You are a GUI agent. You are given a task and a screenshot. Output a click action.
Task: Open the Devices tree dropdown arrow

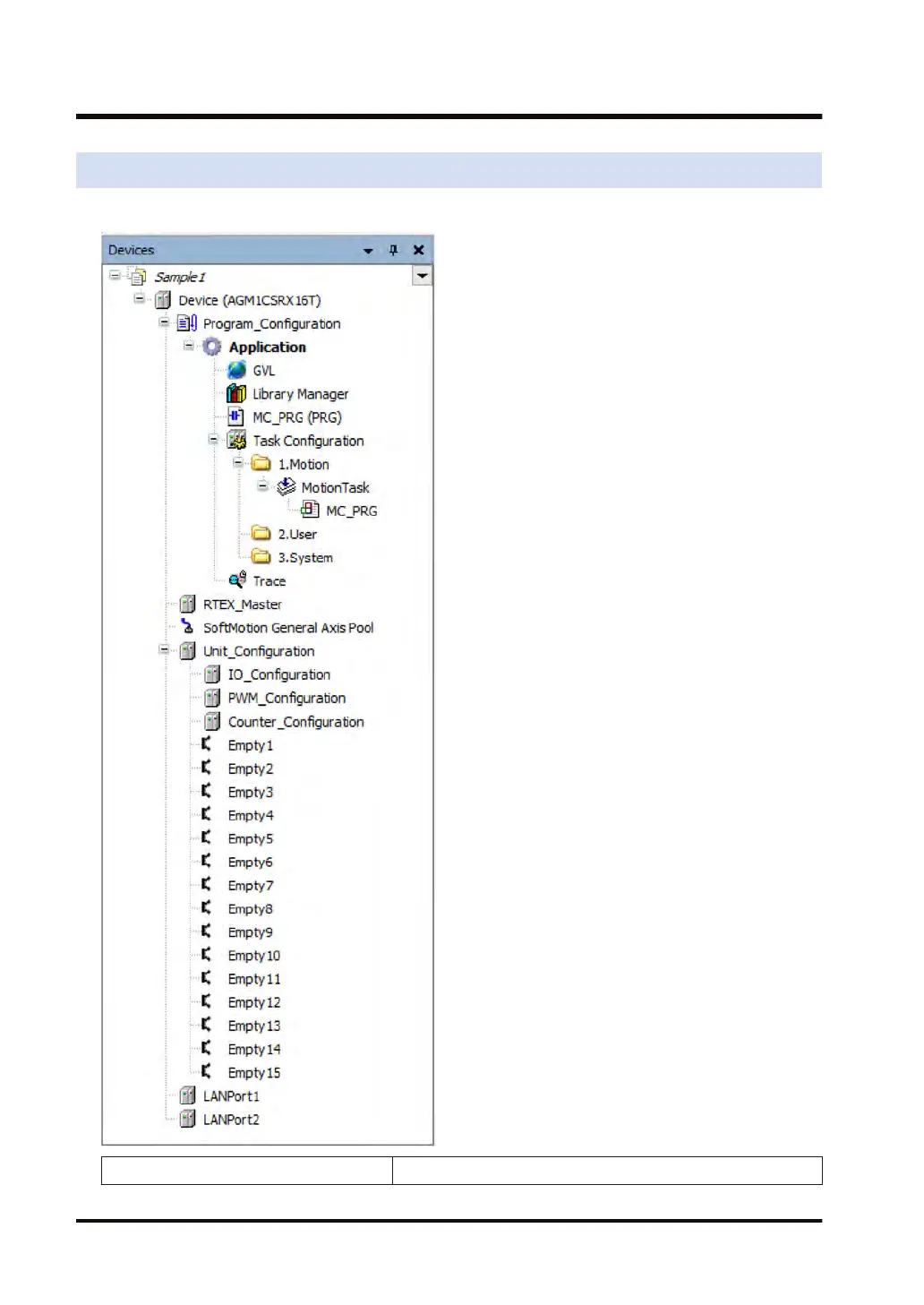pos(422,276)
